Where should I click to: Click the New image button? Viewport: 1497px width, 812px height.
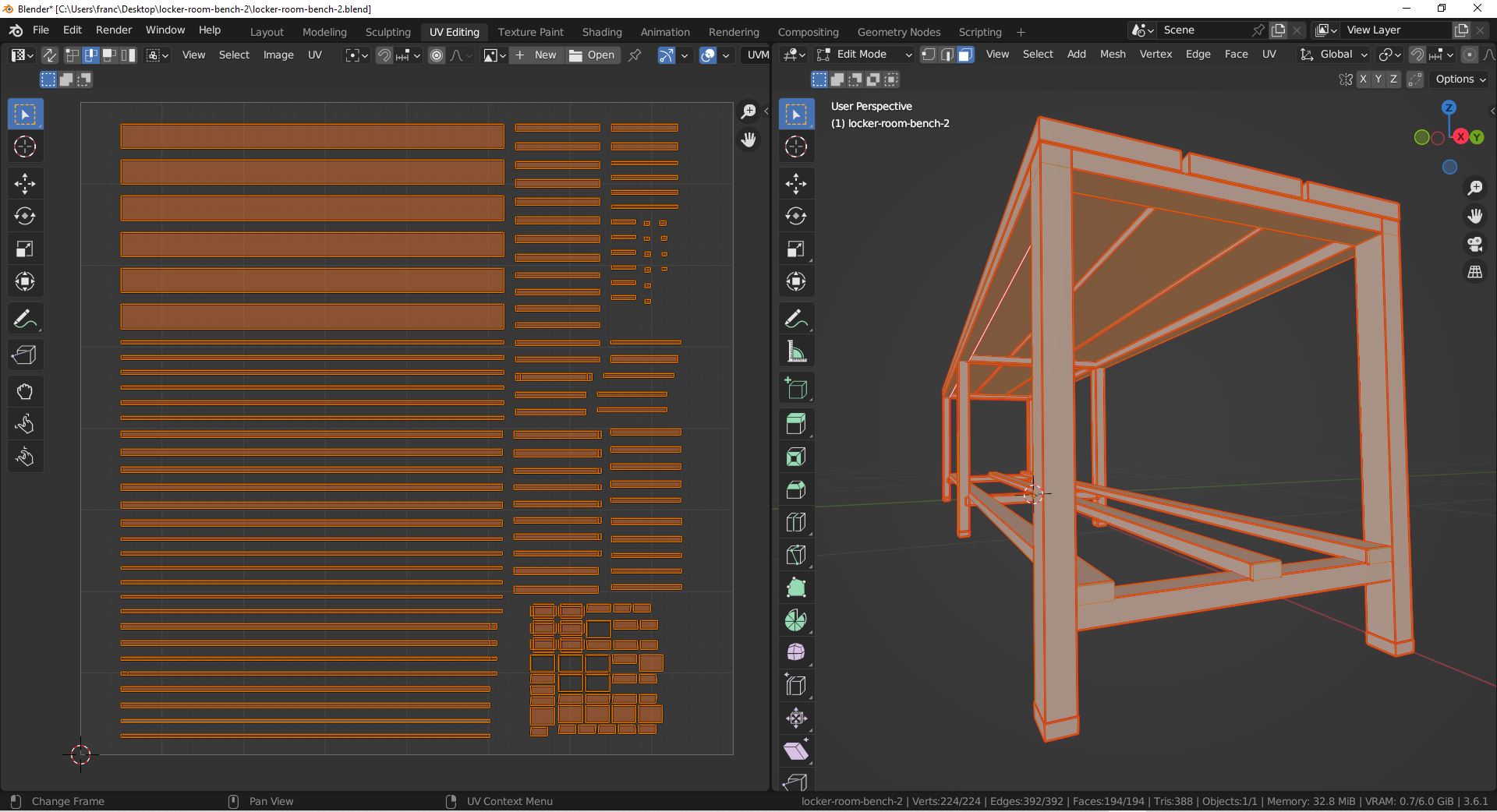pos(536,55)
